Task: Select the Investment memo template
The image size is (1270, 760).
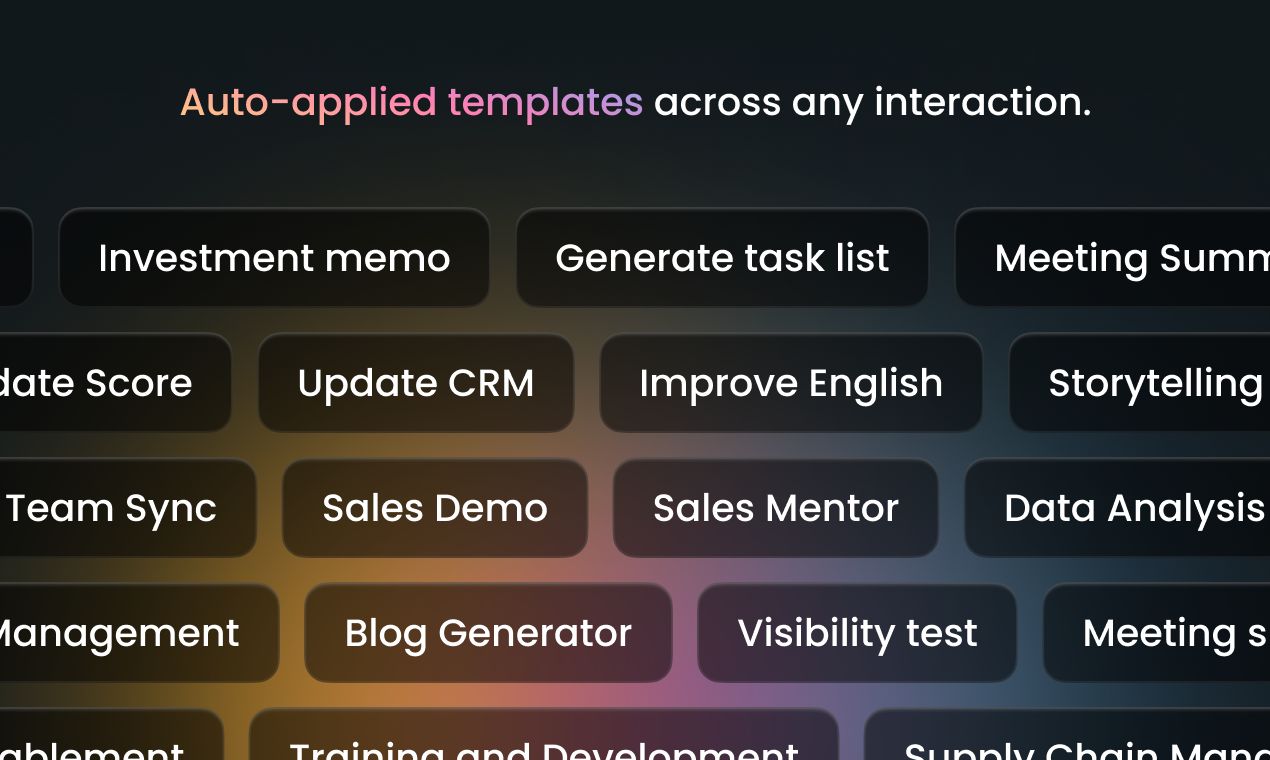Action: [x=274, y=258]
